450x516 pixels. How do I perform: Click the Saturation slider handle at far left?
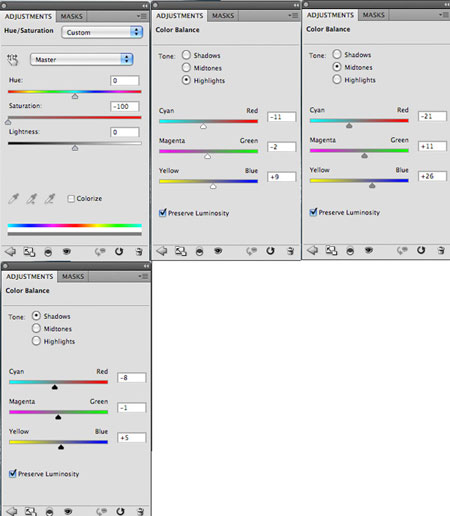(8, 122)
